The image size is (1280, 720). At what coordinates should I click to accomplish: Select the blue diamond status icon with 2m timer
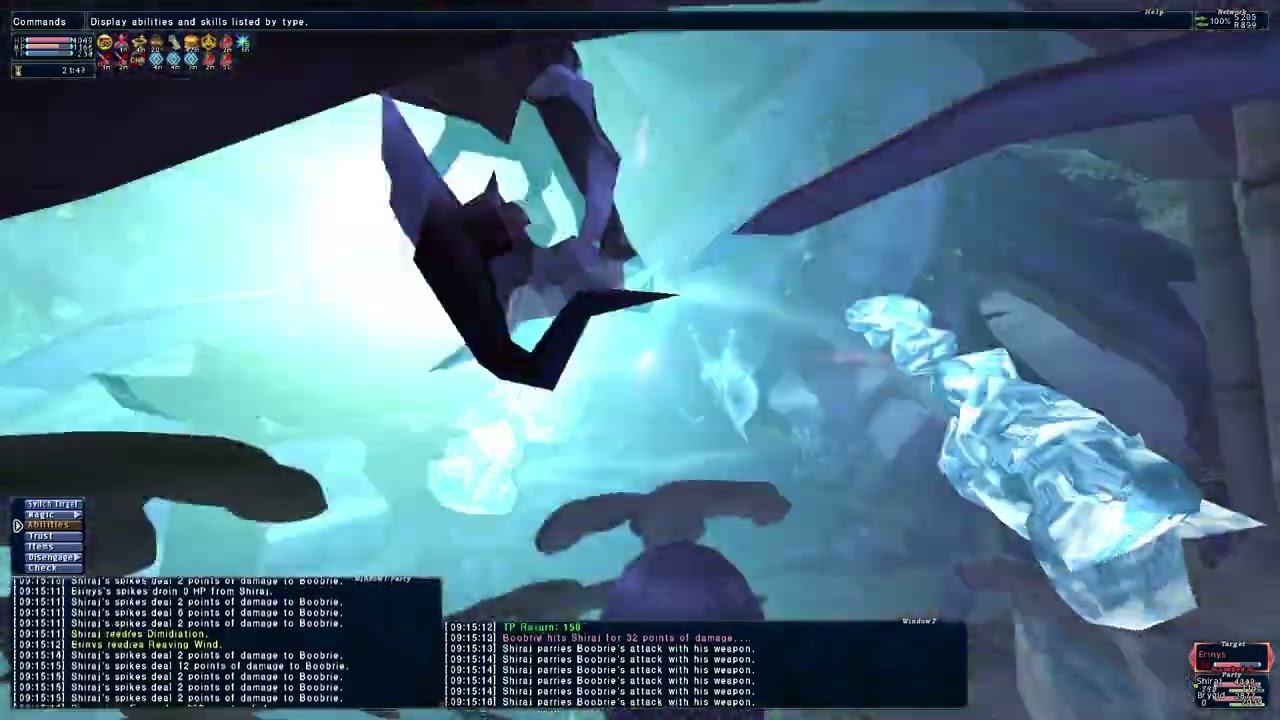(x=191, y=60)
